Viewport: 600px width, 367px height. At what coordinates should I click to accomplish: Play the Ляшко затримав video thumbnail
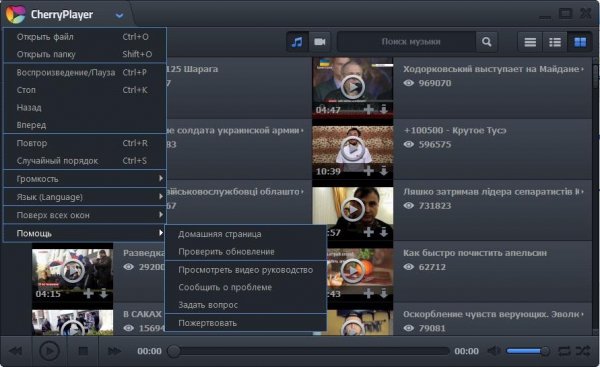pyautogui.click(x=352, y=210)
